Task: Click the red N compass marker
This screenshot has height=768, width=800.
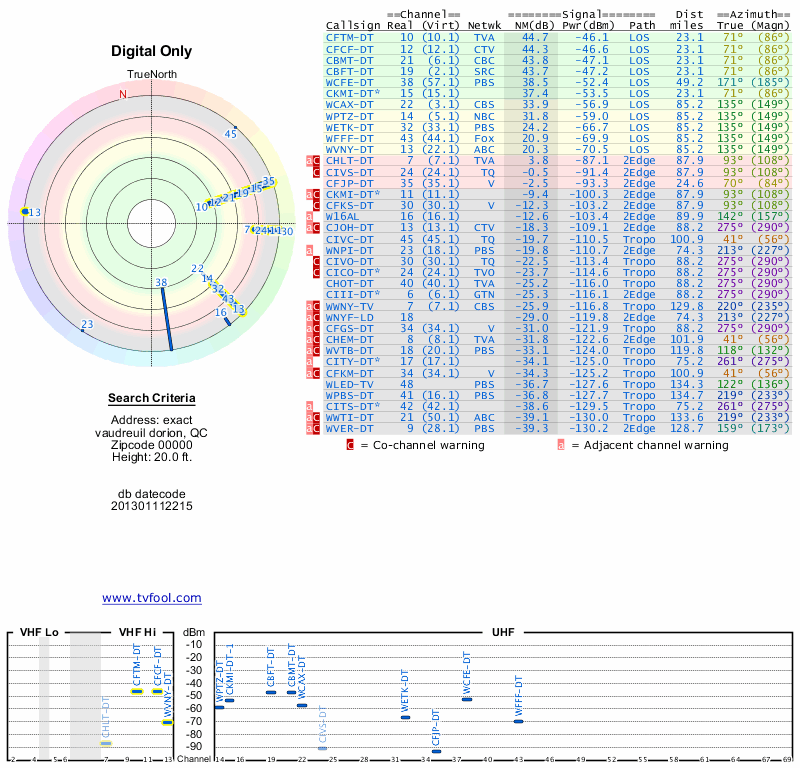Action: click(123, 95)
